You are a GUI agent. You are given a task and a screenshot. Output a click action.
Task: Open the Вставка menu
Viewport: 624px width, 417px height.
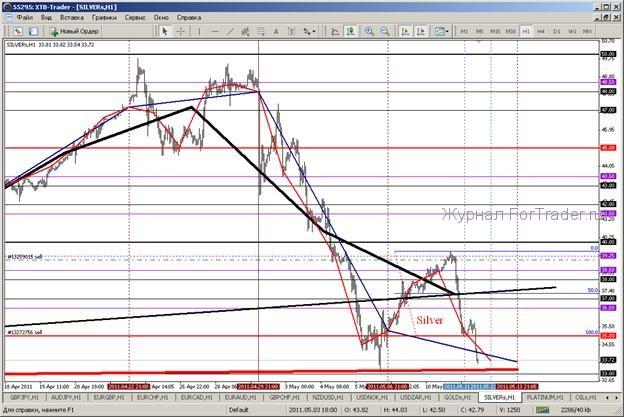(72, 18)
